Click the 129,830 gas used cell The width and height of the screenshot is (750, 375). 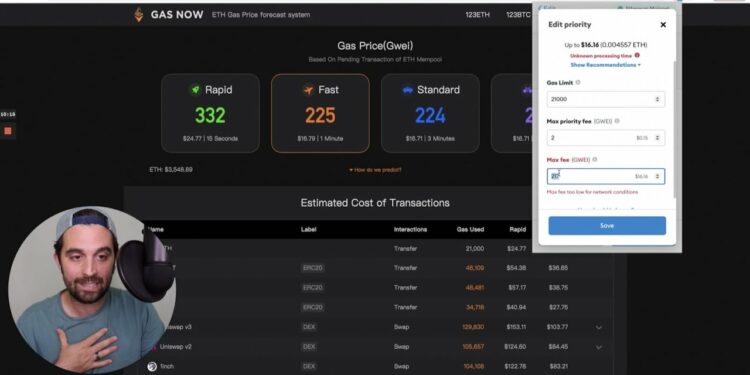pos(474,327)
